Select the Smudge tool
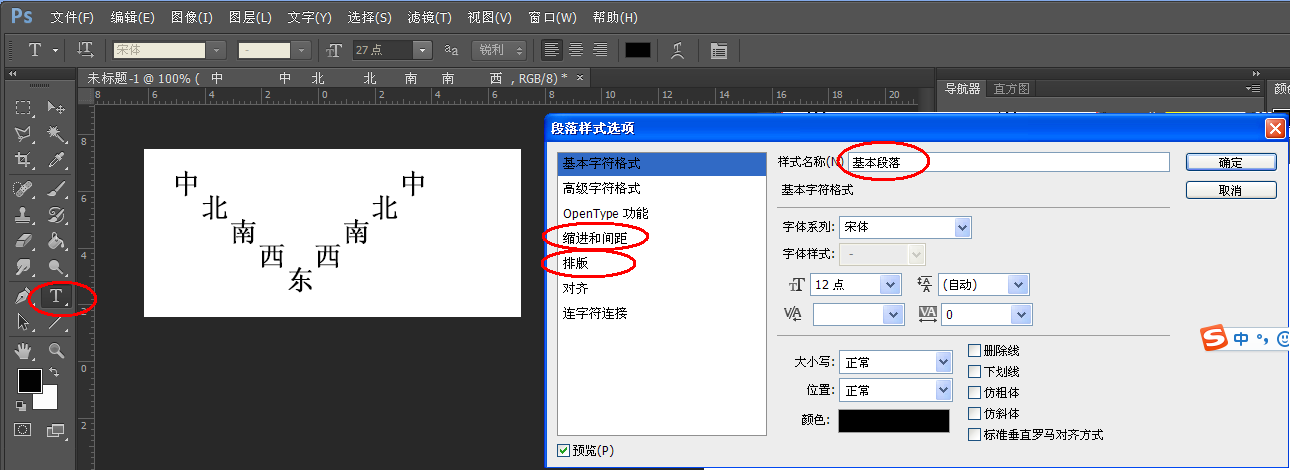Image resolution: width=1290 pixels, height=470 pixels. (24, 267)
